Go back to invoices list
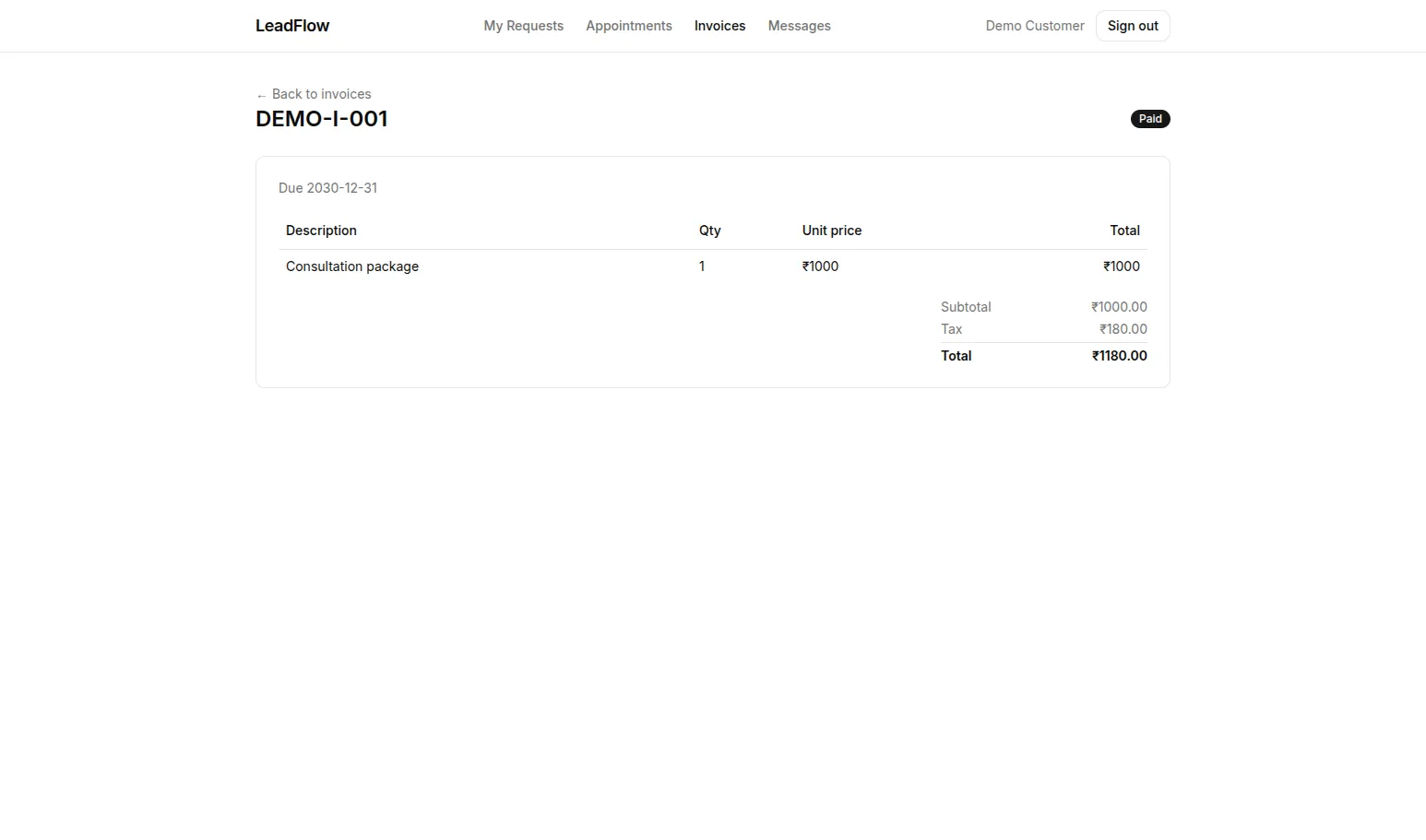The height and width of the screenshot is (840, 1426). 314,94
